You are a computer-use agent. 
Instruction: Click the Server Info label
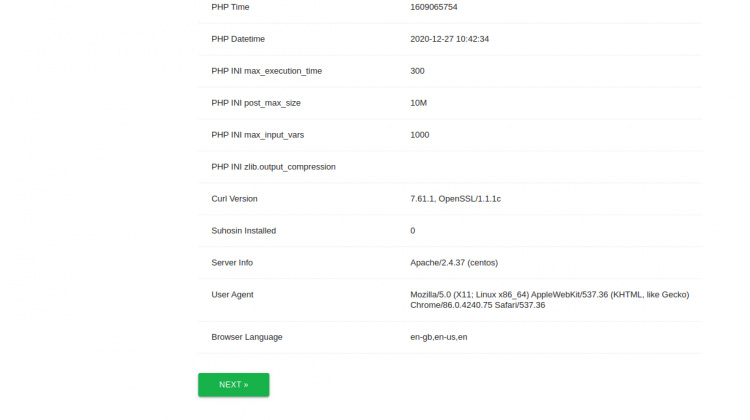coord(232,263)
